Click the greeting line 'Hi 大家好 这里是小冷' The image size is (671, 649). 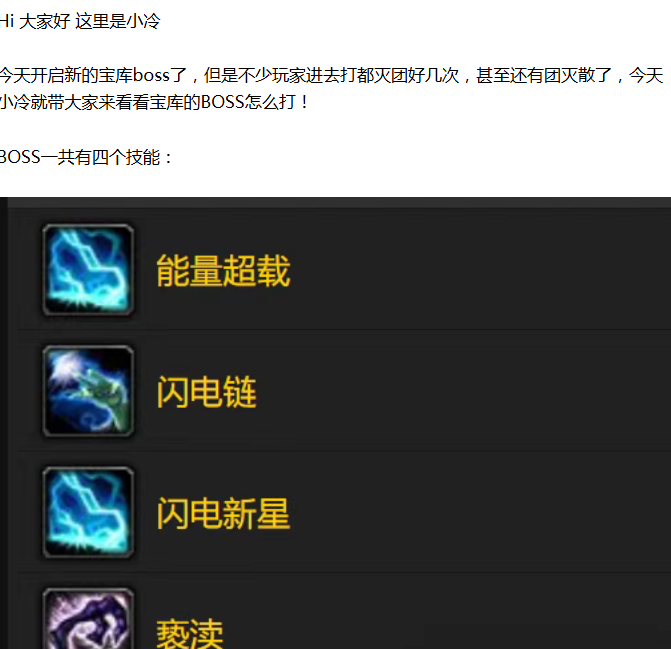pyautogui.click(x=80, y=21)
